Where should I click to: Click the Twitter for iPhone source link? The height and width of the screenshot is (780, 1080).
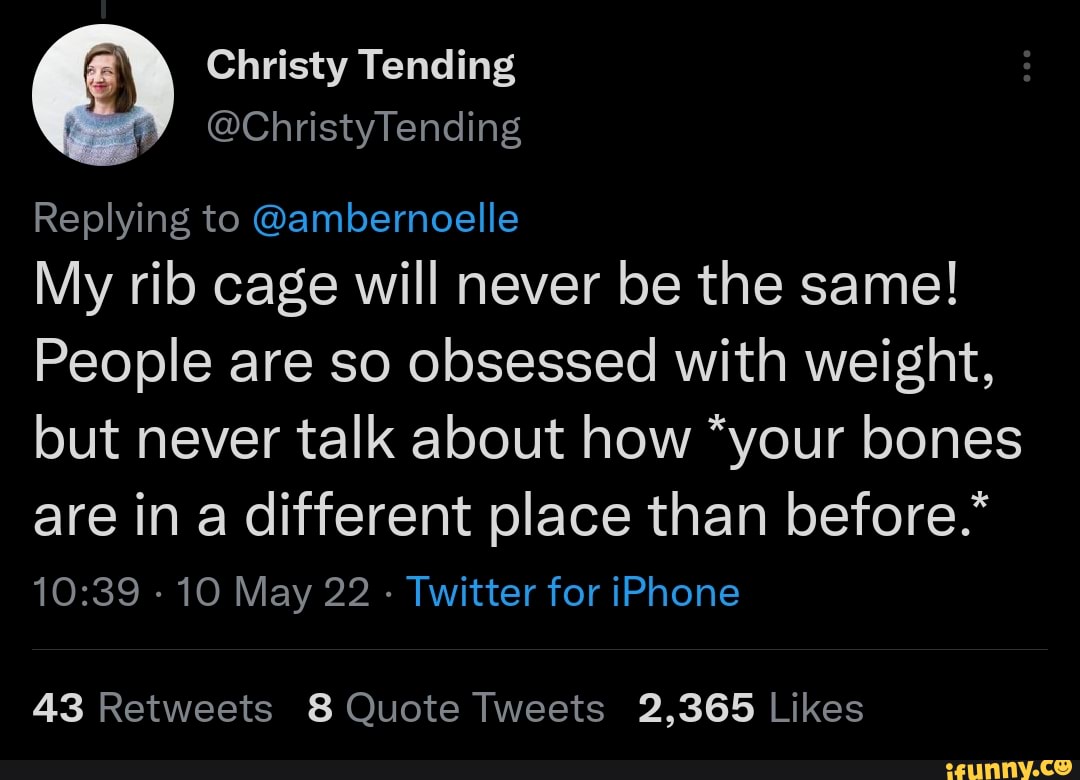(x=572, y=592)
